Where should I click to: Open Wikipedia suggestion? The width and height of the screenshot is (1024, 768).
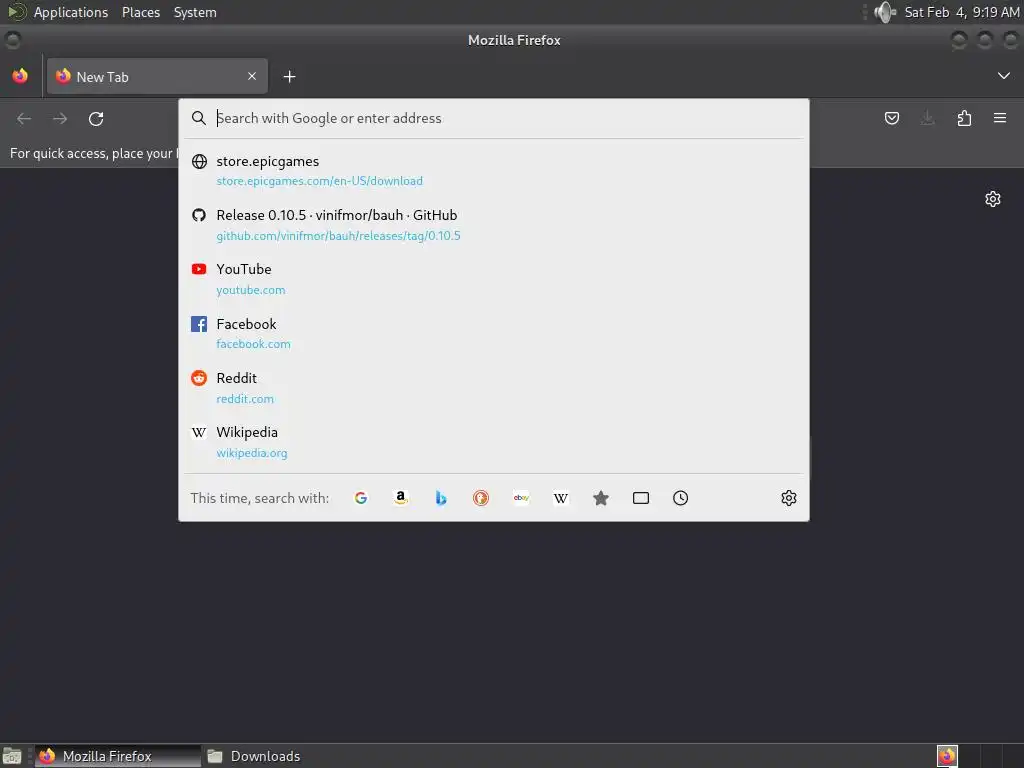coord(494,442)
